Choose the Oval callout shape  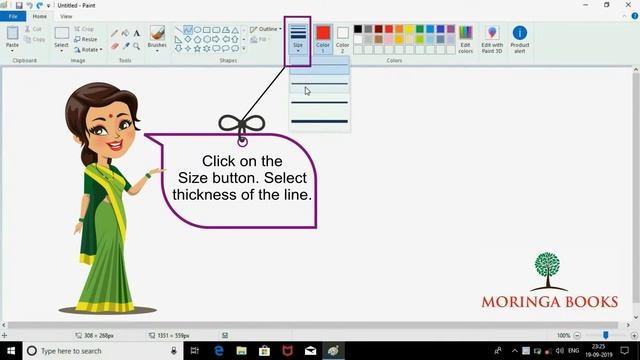point(225,49)
